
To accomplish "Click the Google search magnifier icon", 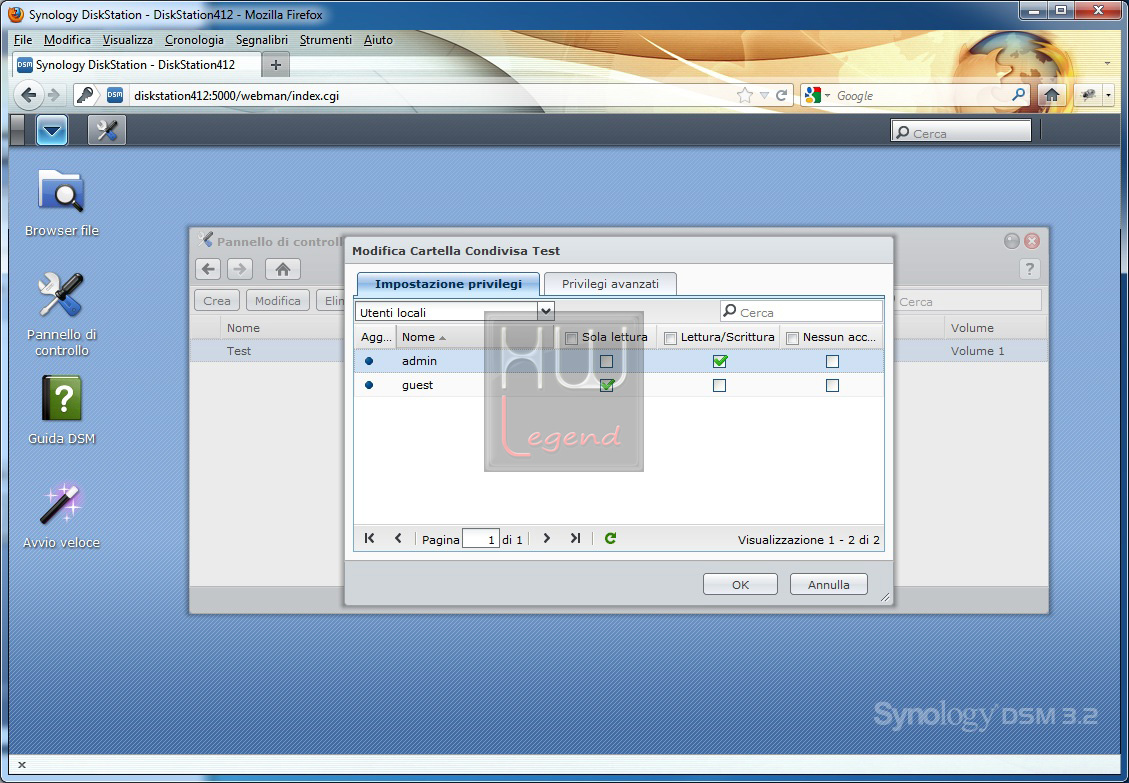I will 1018,95.
